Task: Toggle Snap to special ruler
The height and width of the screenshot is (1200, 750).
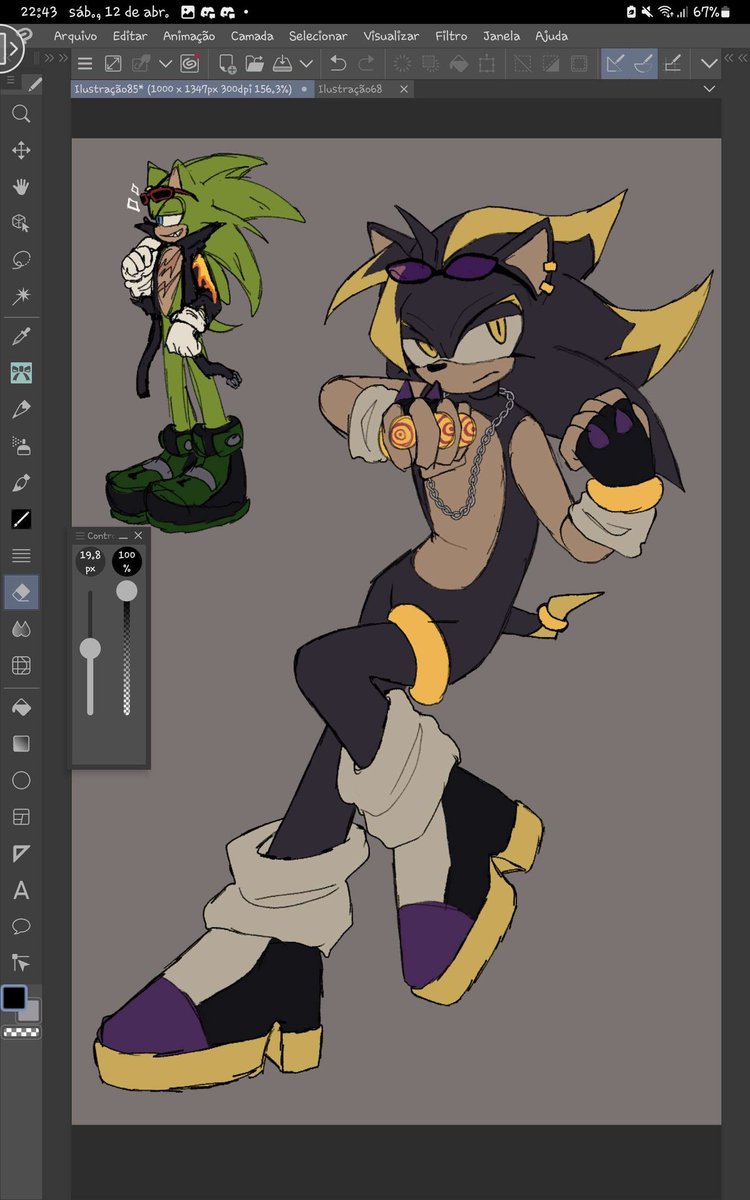Action: point(643,64)
